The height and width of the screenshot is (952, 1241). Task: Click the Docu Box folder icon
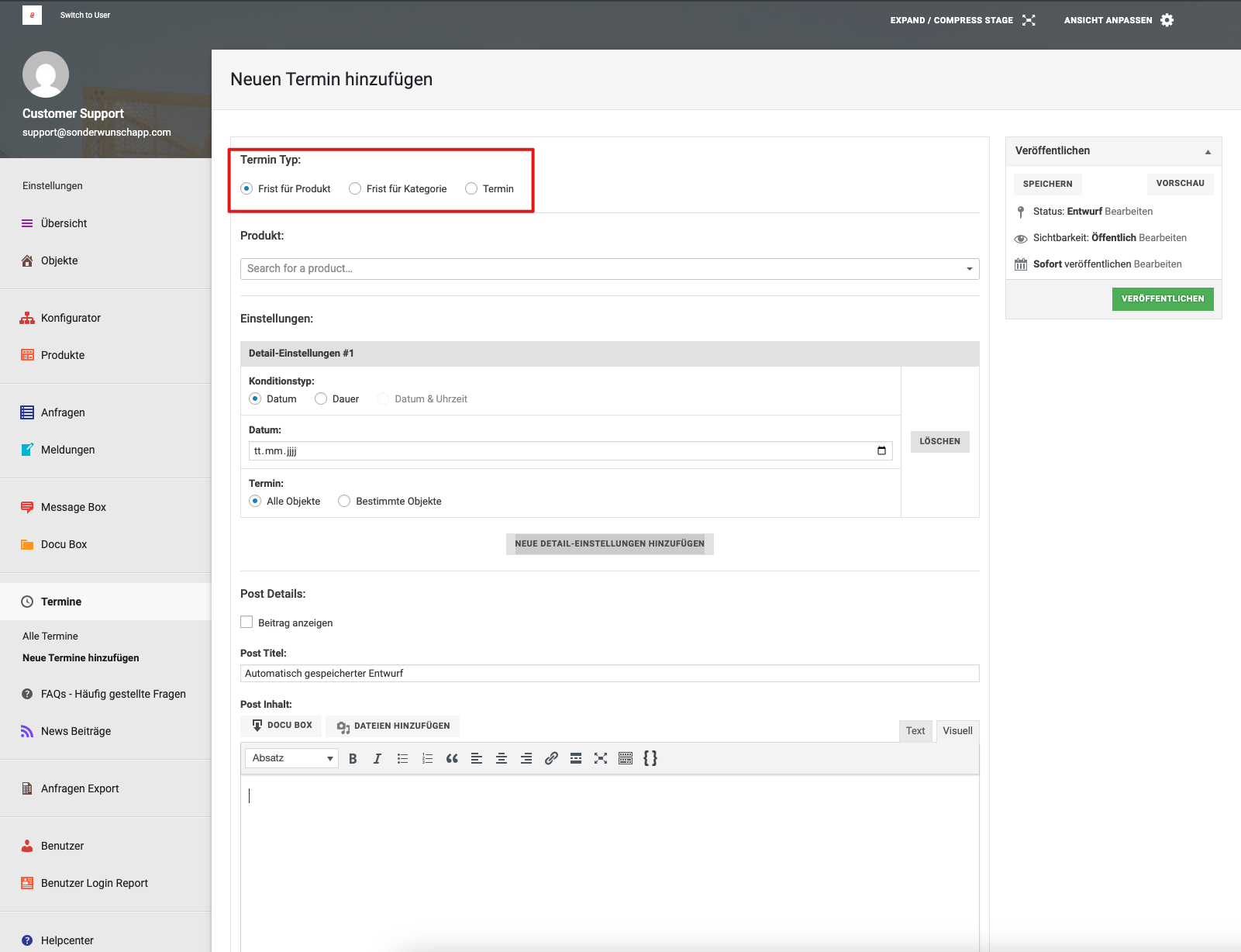pos(27,544)
